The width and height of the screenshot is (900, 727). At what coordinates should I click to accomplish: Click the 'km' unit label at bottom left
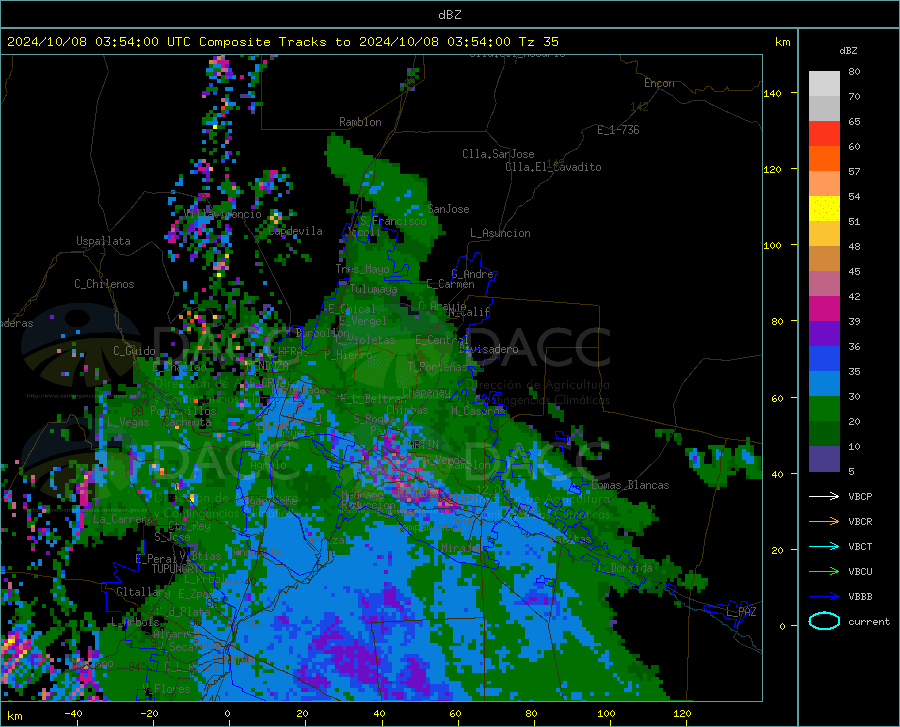[14, 716]
